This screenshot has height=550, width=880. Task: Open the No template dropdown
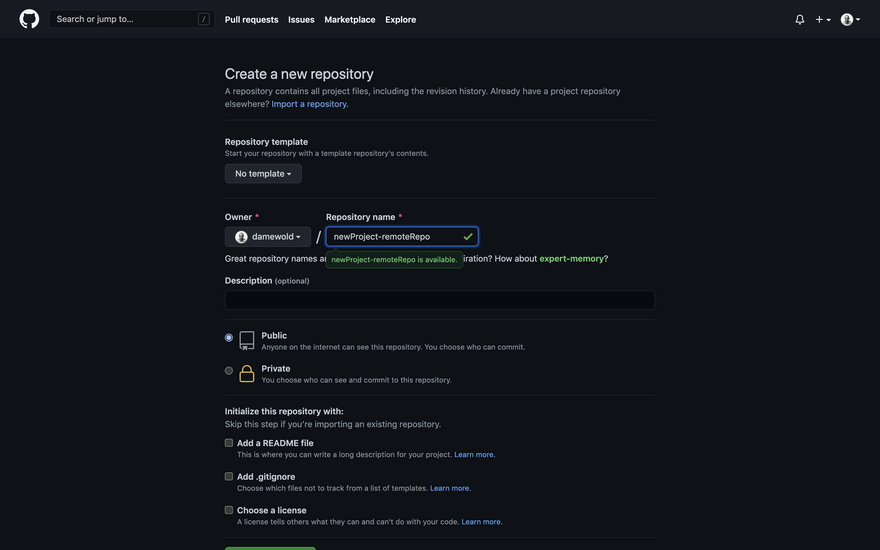point(263,174)
